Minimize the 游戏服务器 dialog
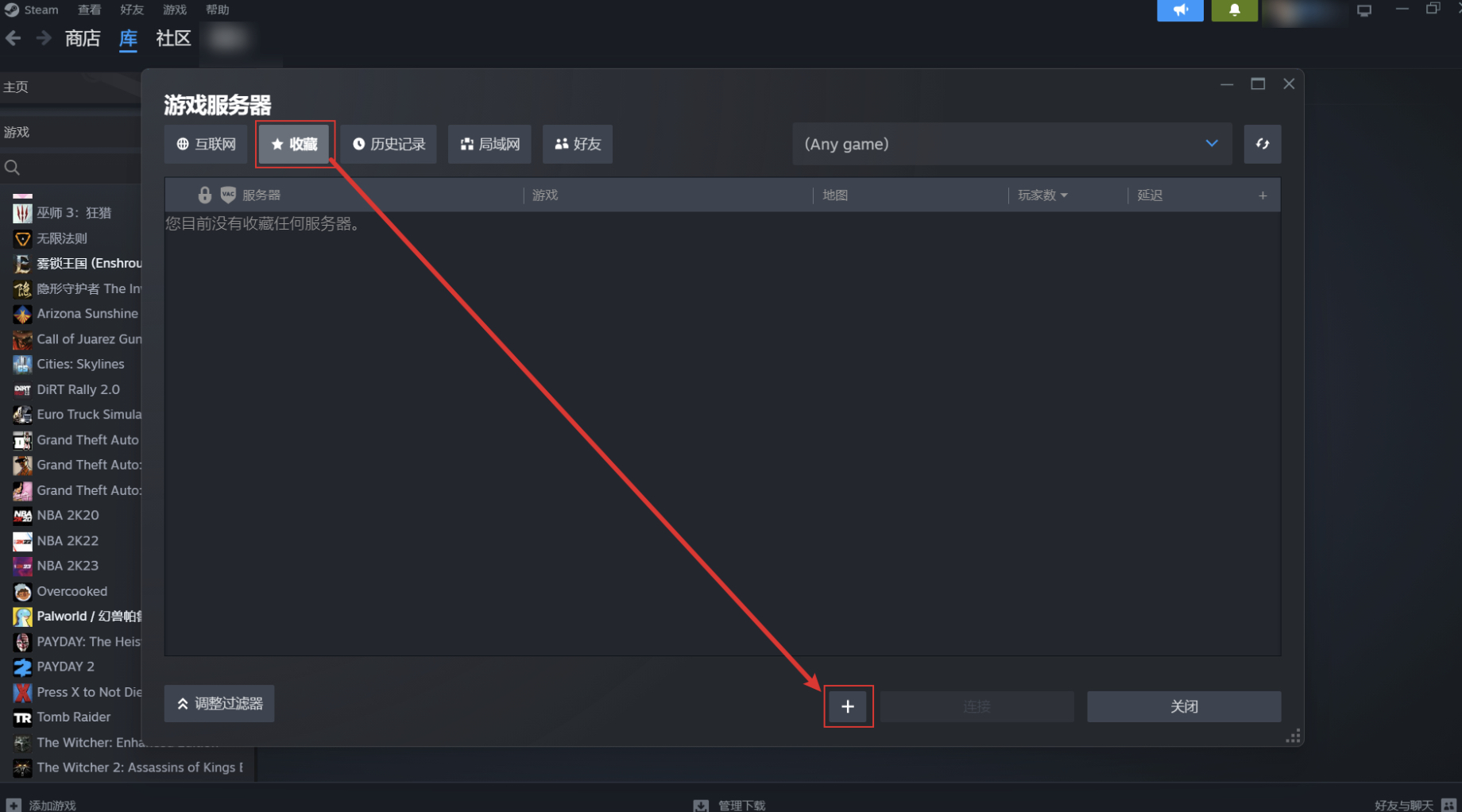This screenshot has width=1462, height=812. pos(1227,84)
